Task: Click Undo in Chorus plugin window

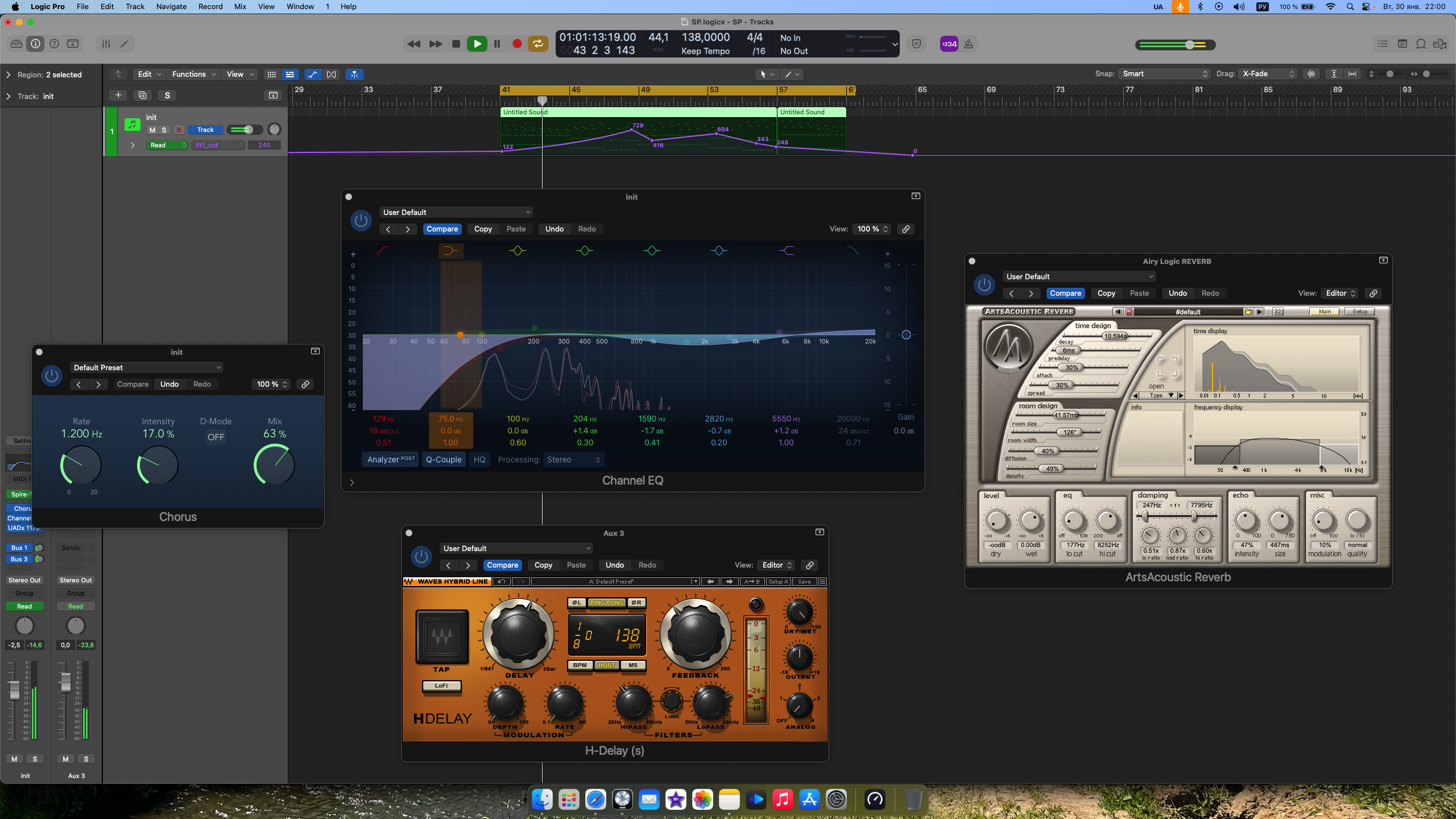Action: (169, 384)
